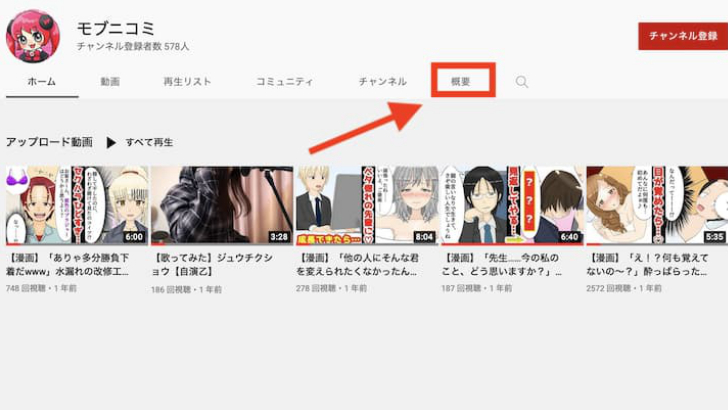728x410 pixels.
Task: Click the 278 回視聴 view count
Action: point(316,288)
